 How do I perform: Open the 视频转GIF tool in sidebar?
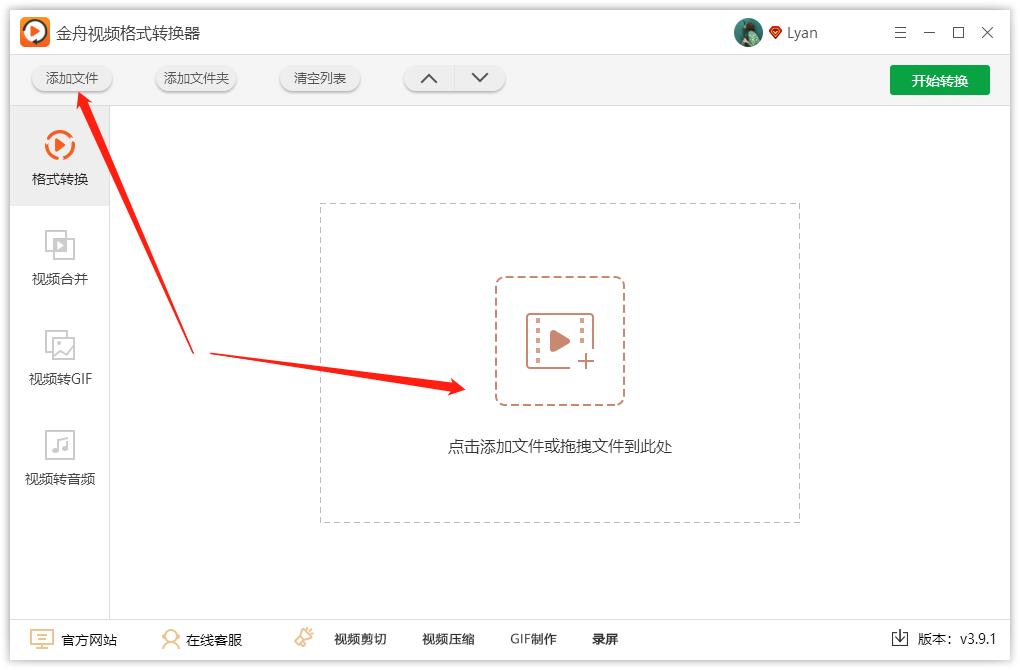click(61, 358)
